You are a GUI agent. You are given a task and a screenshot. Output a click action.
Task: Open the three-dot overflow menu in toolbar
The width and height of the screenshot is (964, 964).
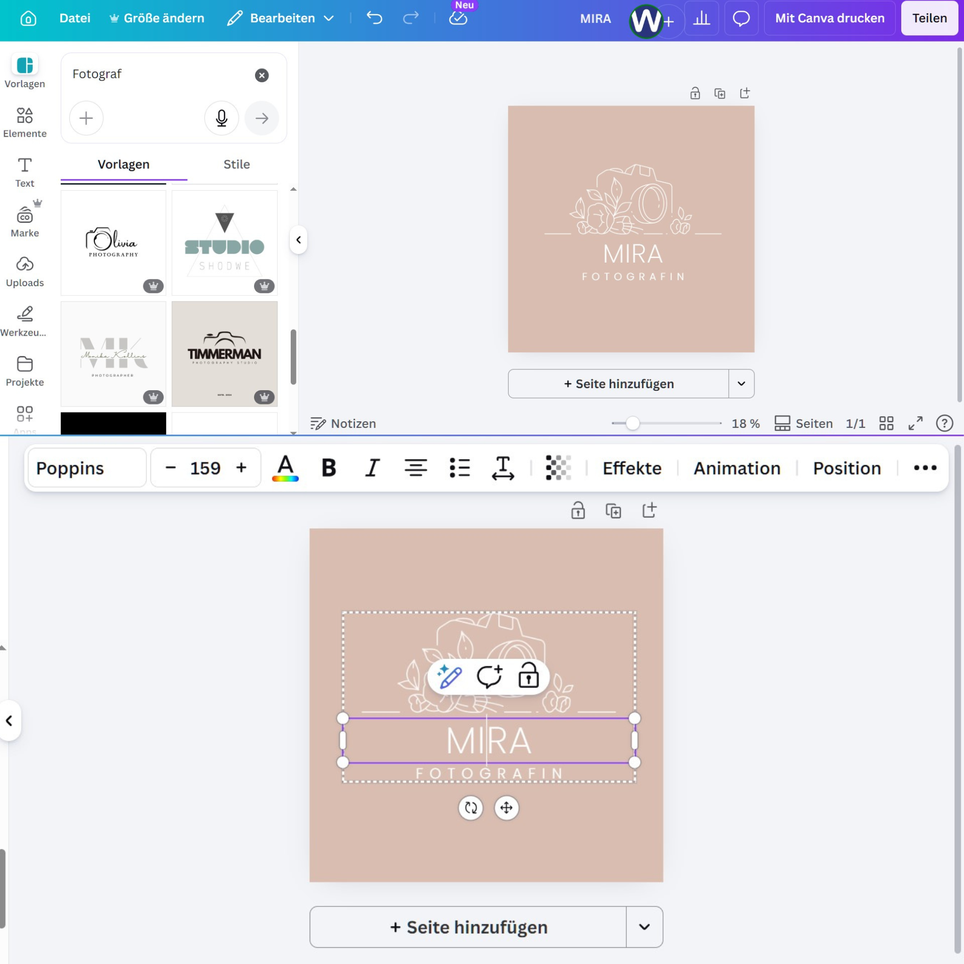924,467
